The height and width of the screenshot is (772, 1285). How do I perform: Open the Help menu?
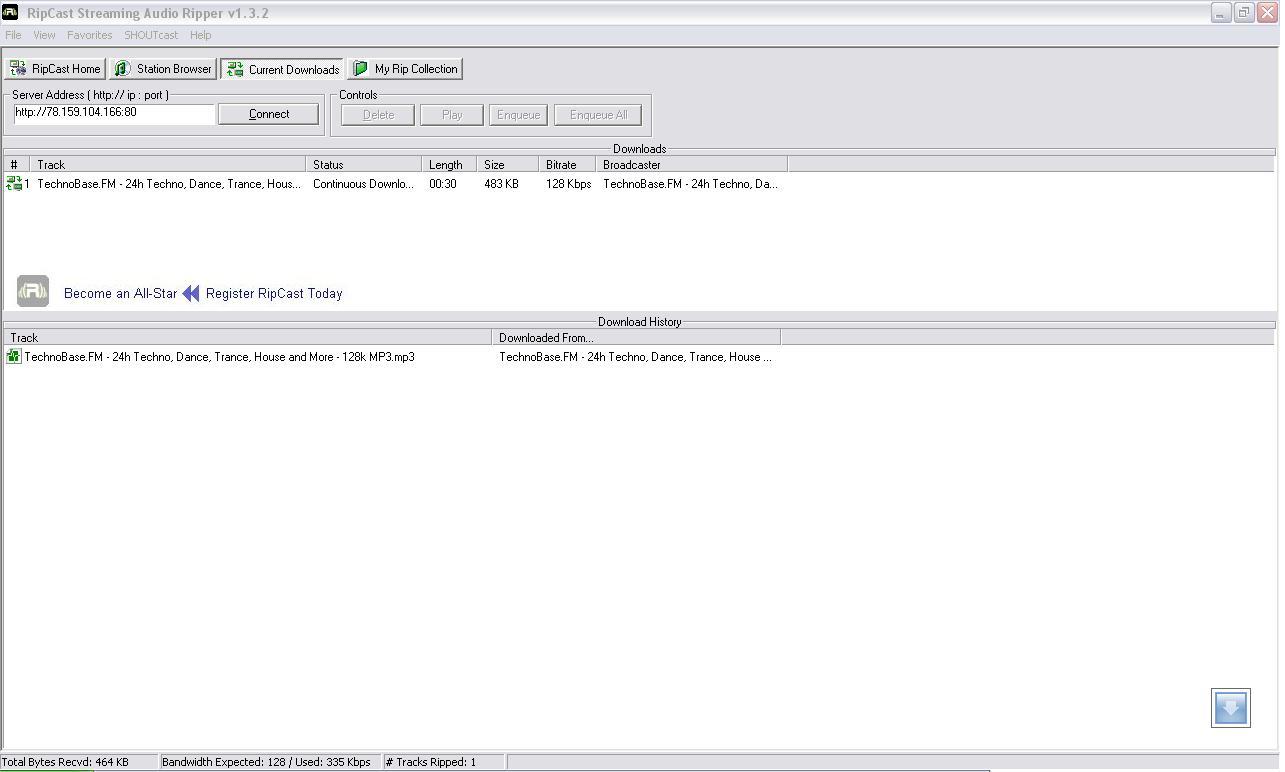pos(200,35)
